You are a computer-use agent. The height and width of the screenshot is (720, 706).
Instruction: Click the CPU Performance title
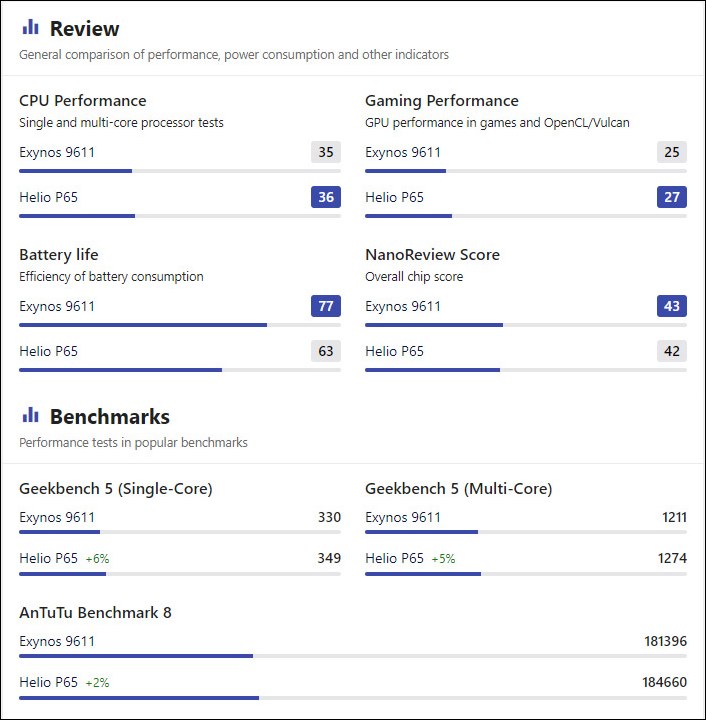click(83, 100)
